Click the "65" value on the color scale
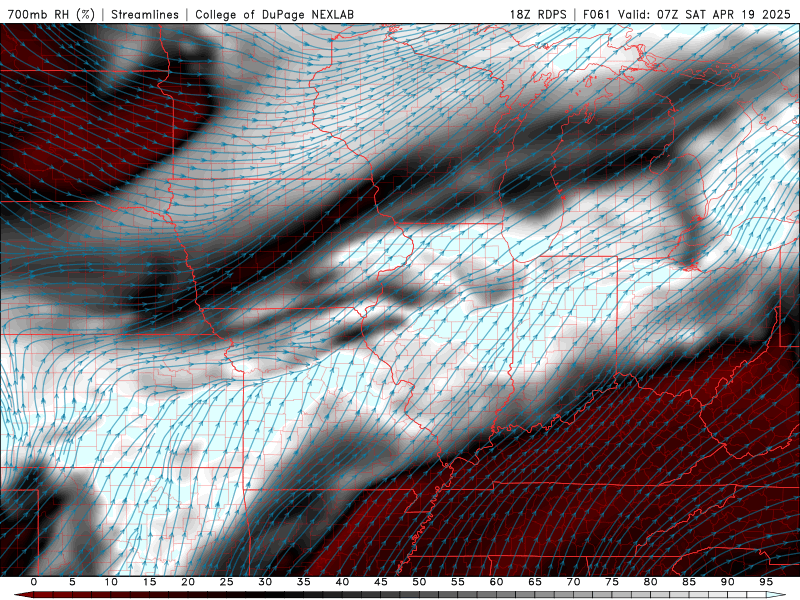800x600 pixels. coord(535,582)
